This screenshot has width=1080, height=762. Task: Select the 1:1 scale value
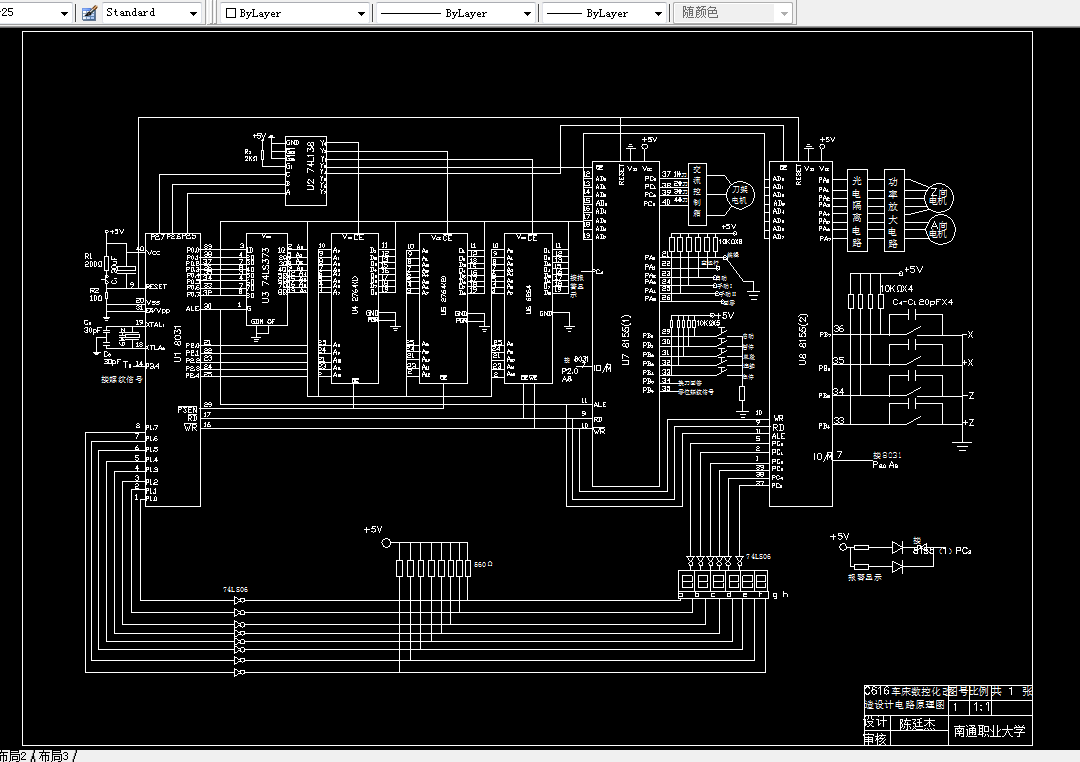pyautogui.click(x=982, y=708)
